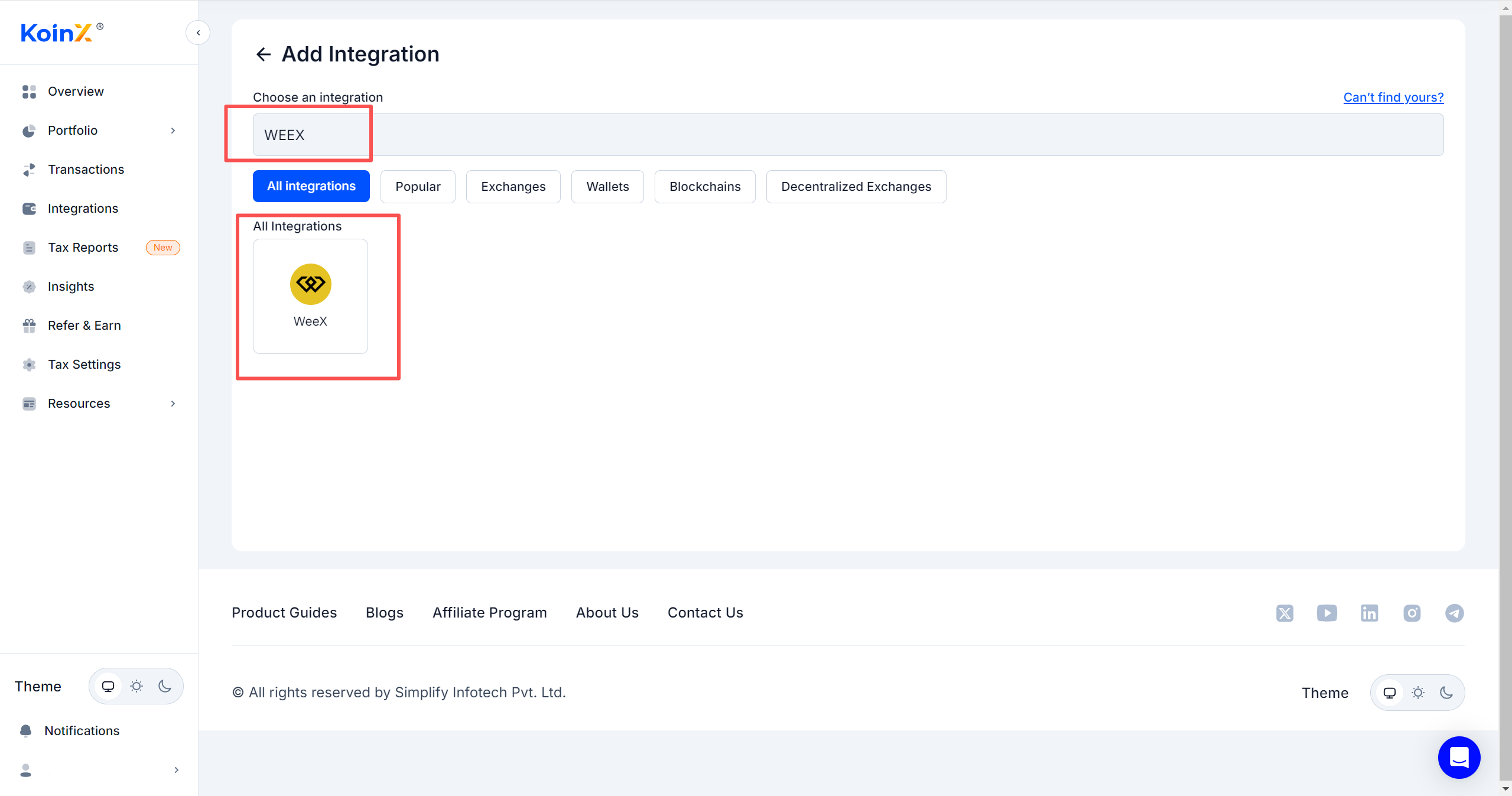Click the Can't find yours? link
Screen dimensions: 1512x796
pos(1393,97)
